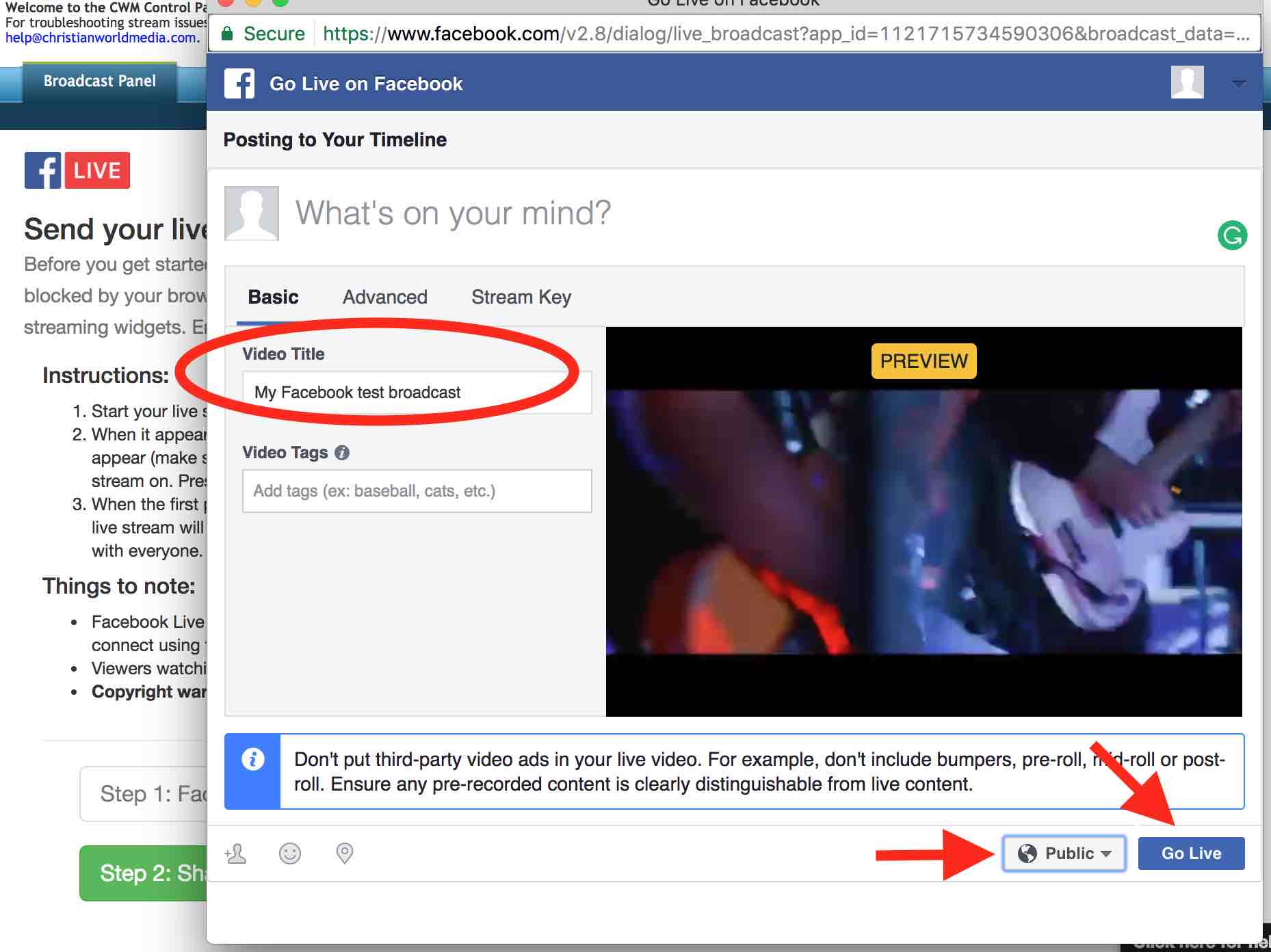Viewport: 1271px width, 952px height.
Task: Click the Grammarly icon in post box
Action: pyautogui.click(x=1232, y=235)
